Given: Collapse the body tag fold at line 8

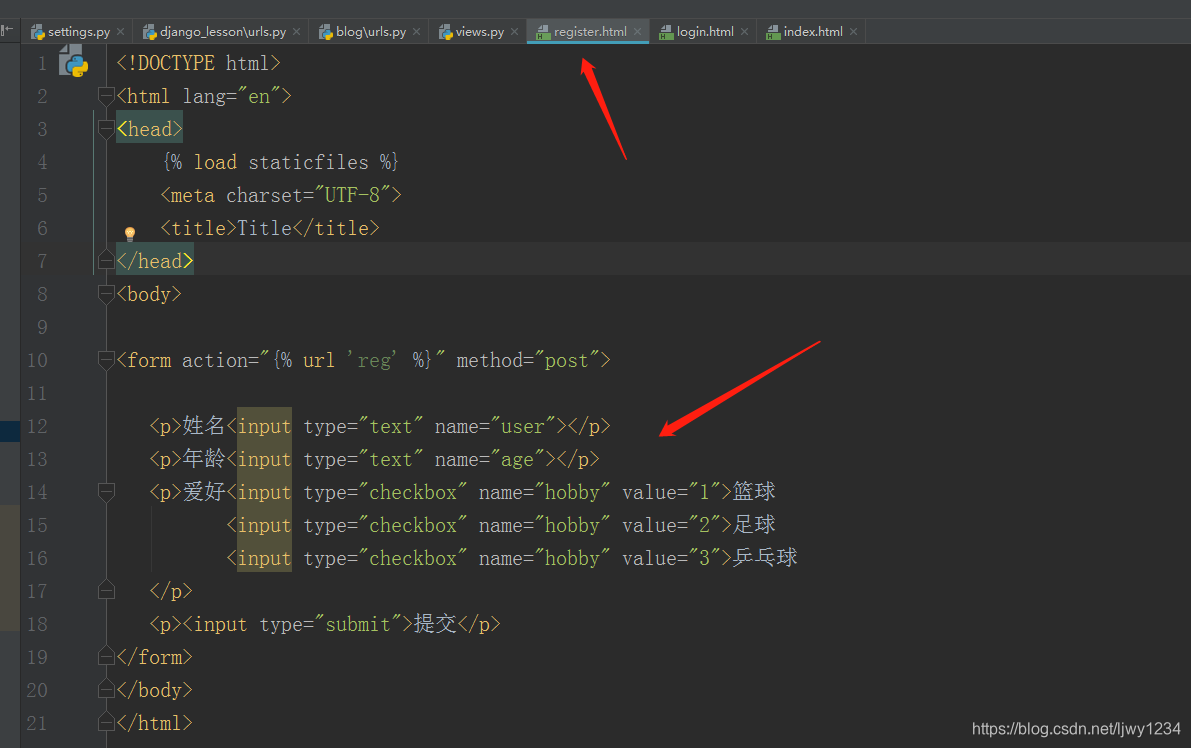Looking at the screenshot, I should [106, 294].
